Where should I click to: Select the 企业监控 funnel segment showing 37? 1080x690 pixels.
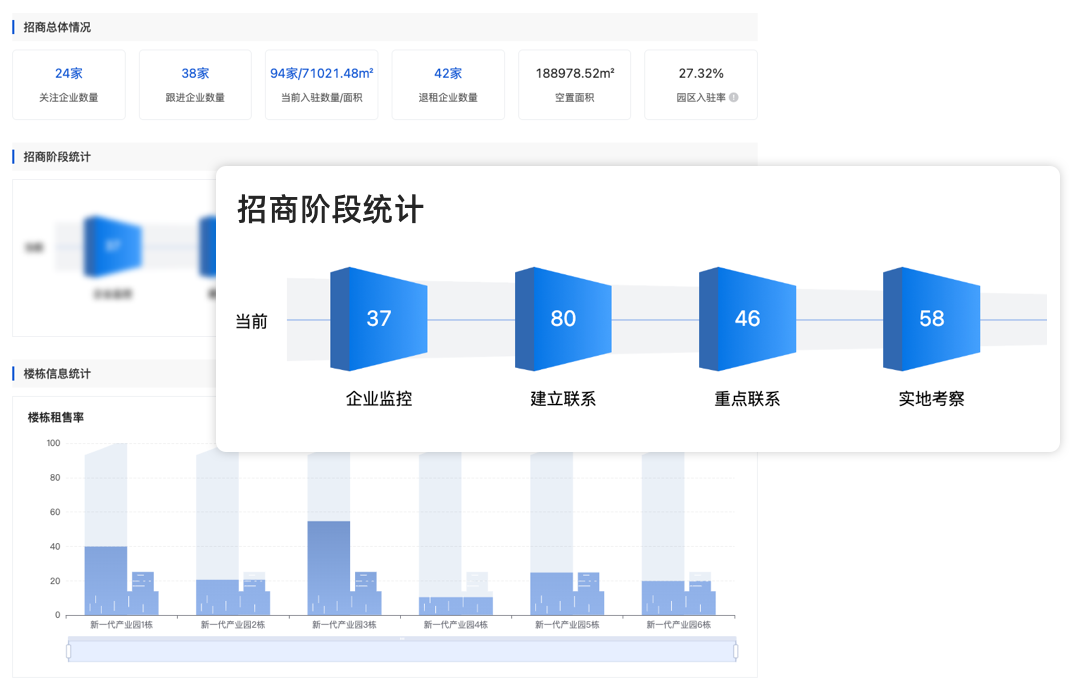click(378, 318)
